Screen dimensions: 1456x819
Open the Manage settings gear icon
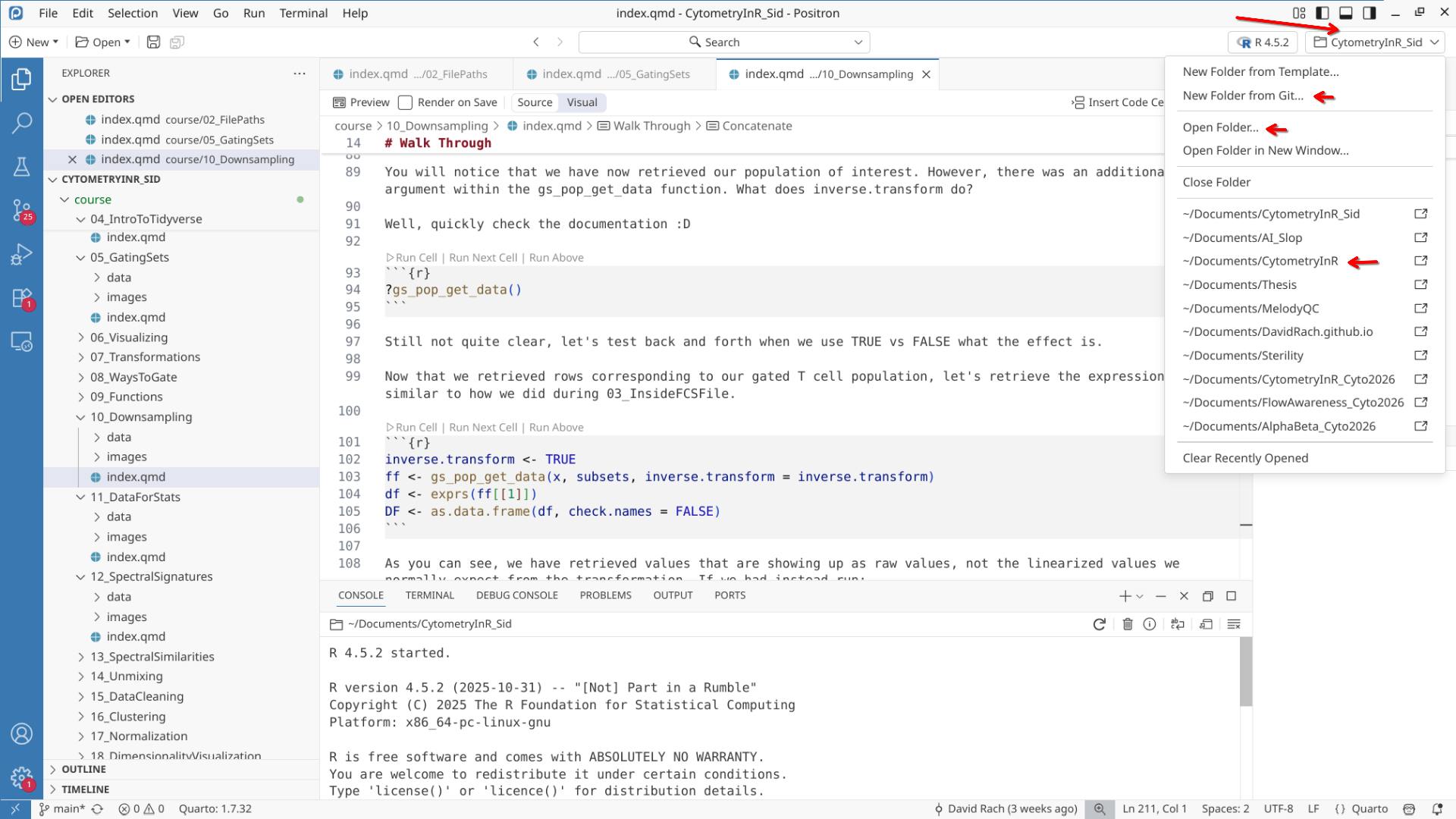pos(21,777)
